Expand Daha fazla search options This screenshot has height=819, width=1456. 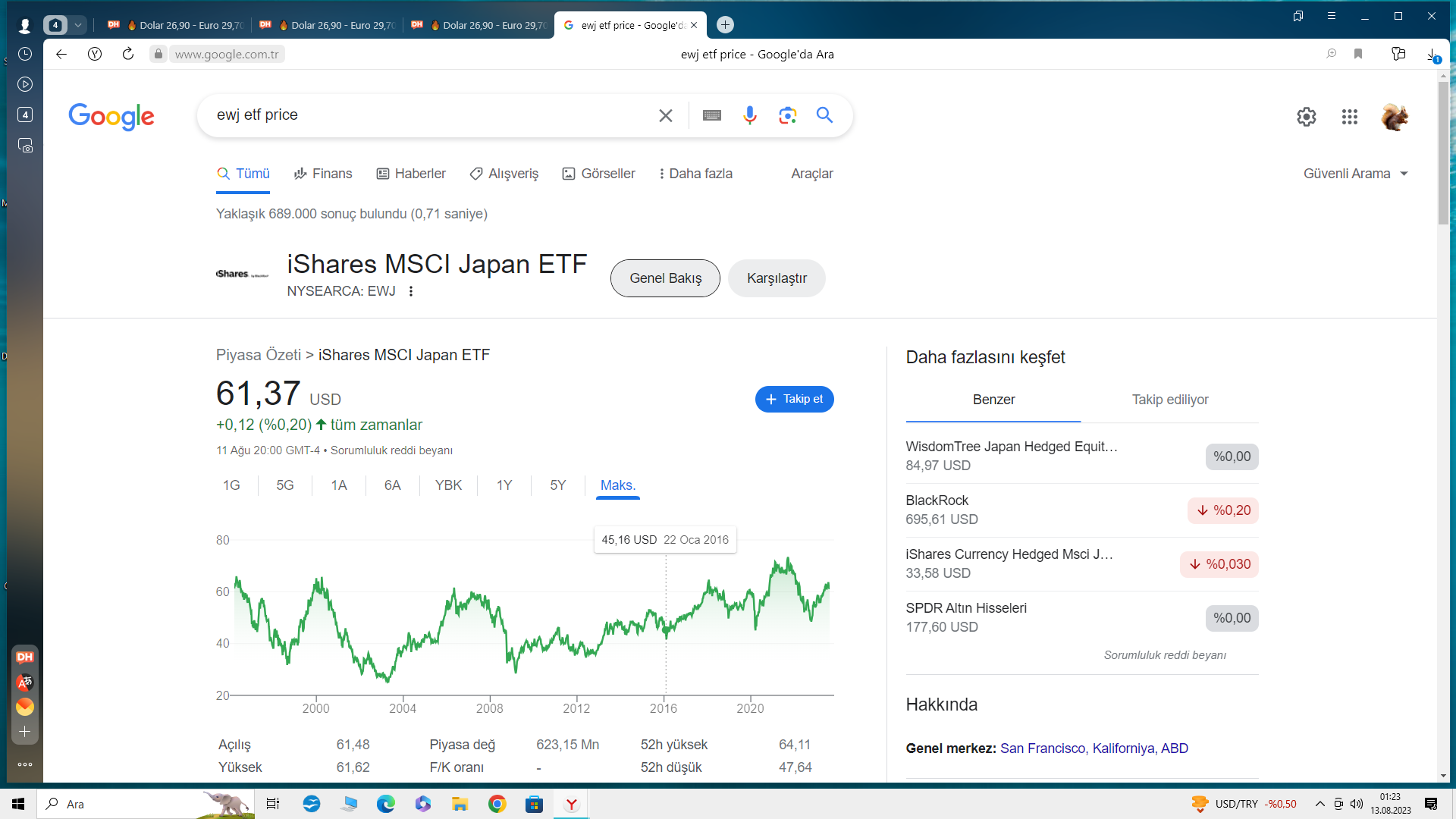[x=695, y=174]
